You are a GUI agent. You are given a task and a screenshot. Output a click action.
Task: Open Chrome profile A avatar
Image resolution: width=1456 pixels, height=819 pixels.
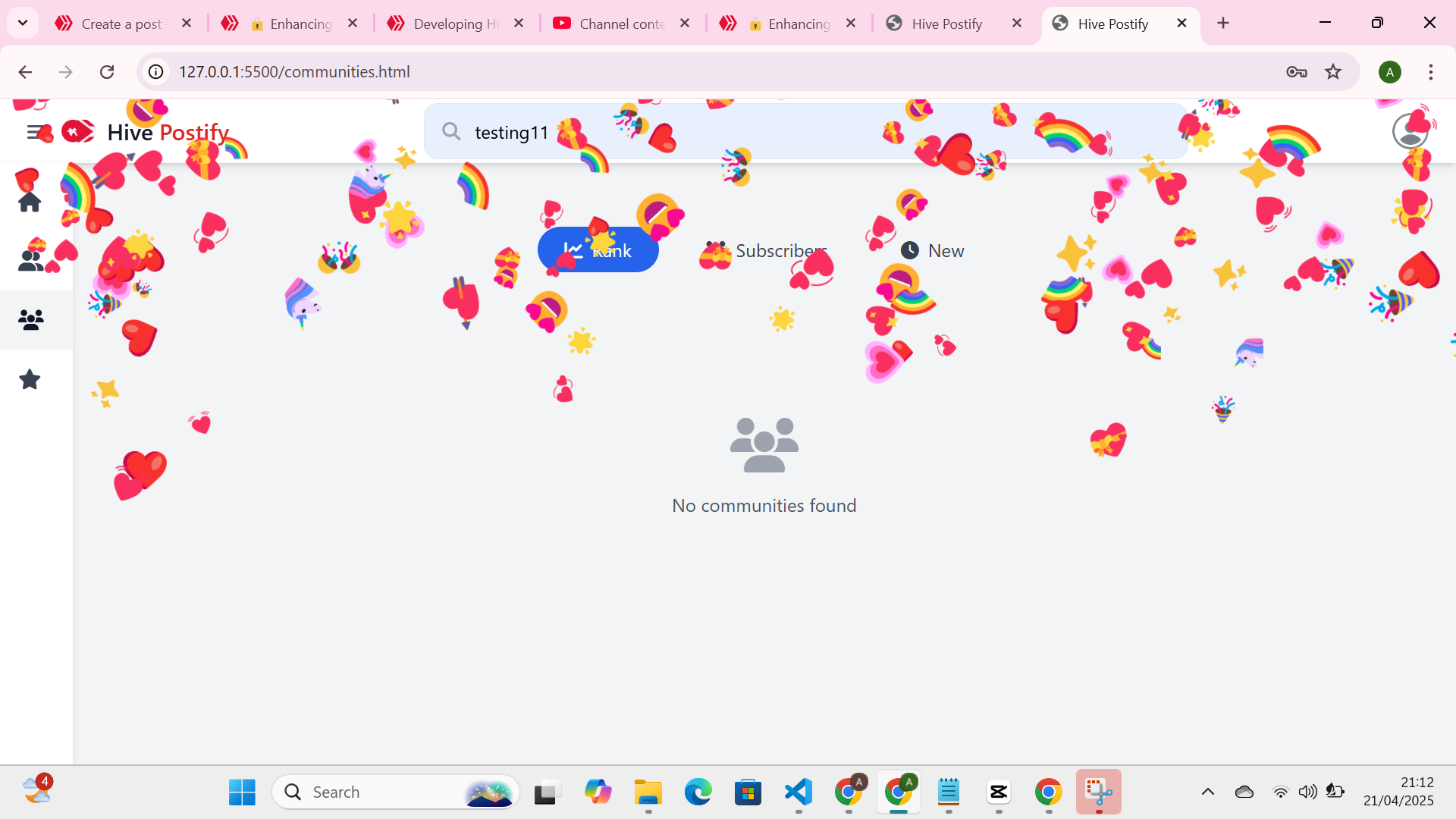(1389, 72)
